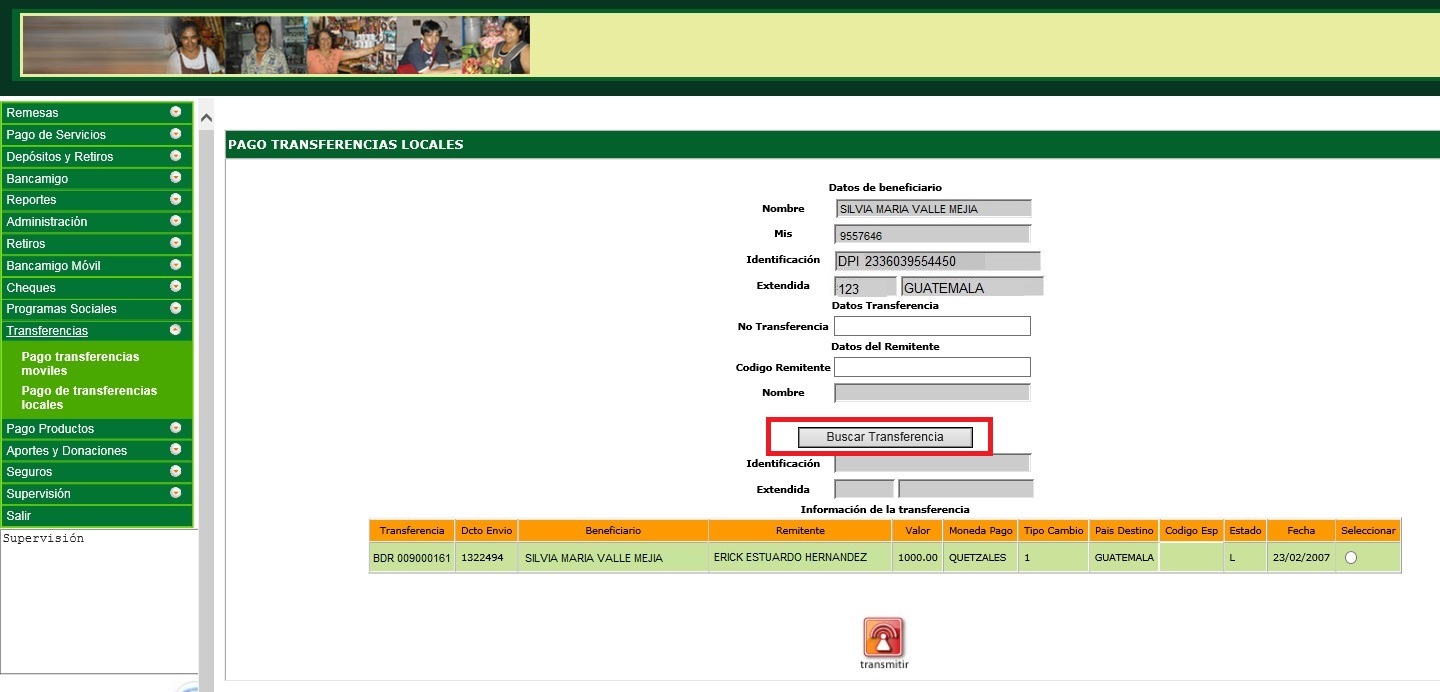Screen dimensions: 1440x692
Task: Click the Seguros arrow icon
Action: click(x=176, y=471)
